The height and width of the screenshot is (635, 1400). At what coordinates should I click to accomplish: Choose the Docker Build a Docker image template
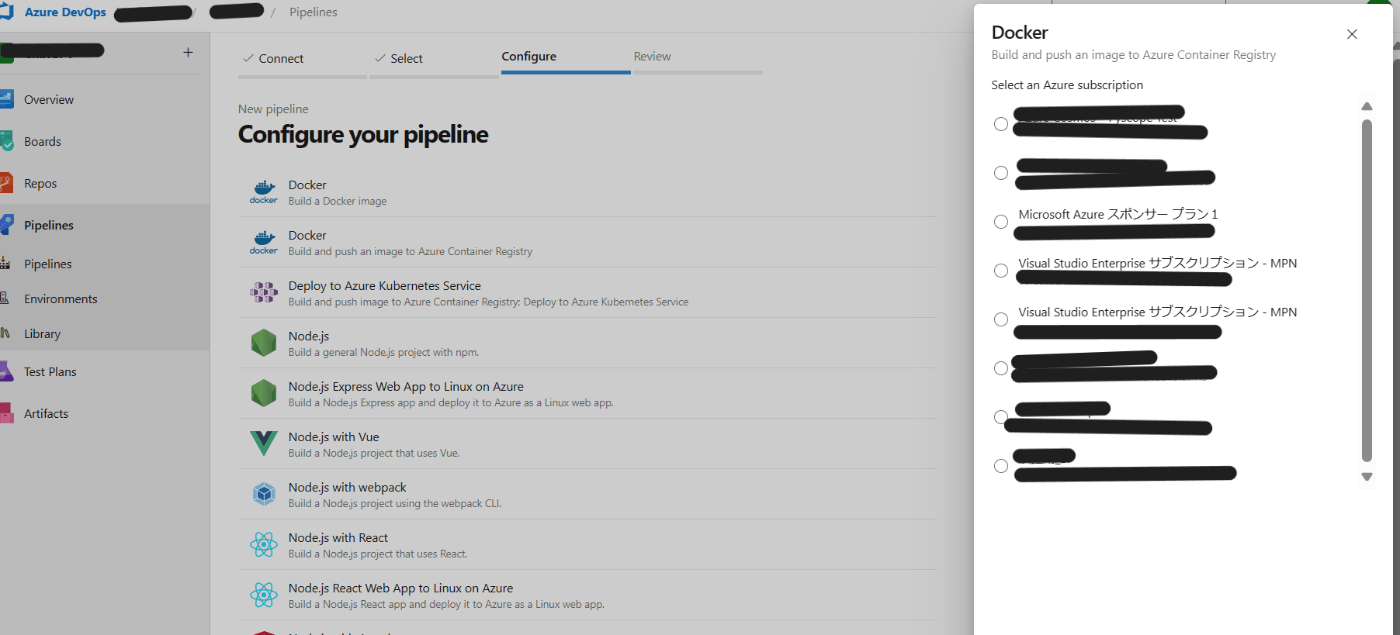(588, 192)
